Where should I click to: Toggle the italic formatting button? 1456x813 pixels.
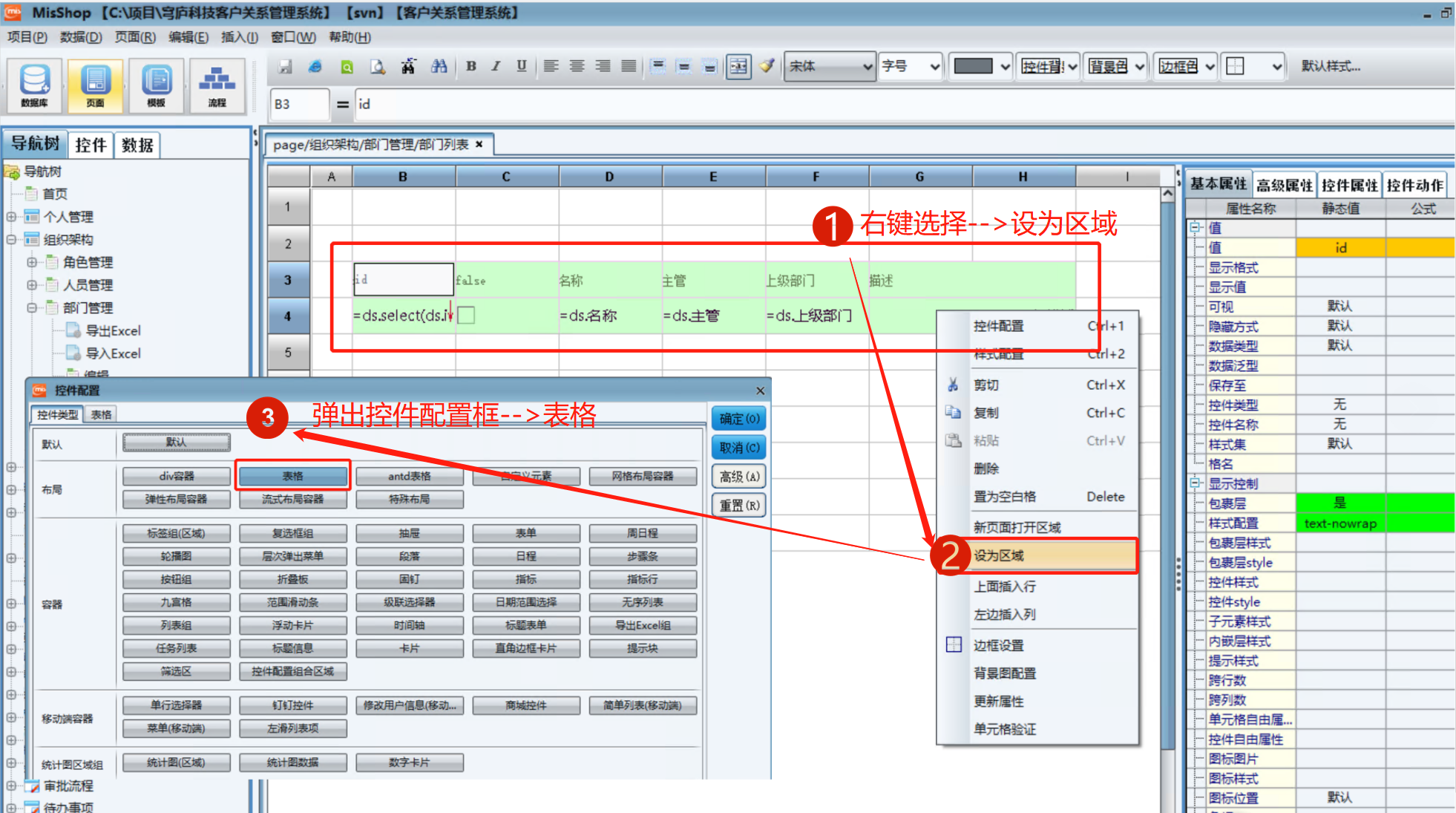[496, 67]
